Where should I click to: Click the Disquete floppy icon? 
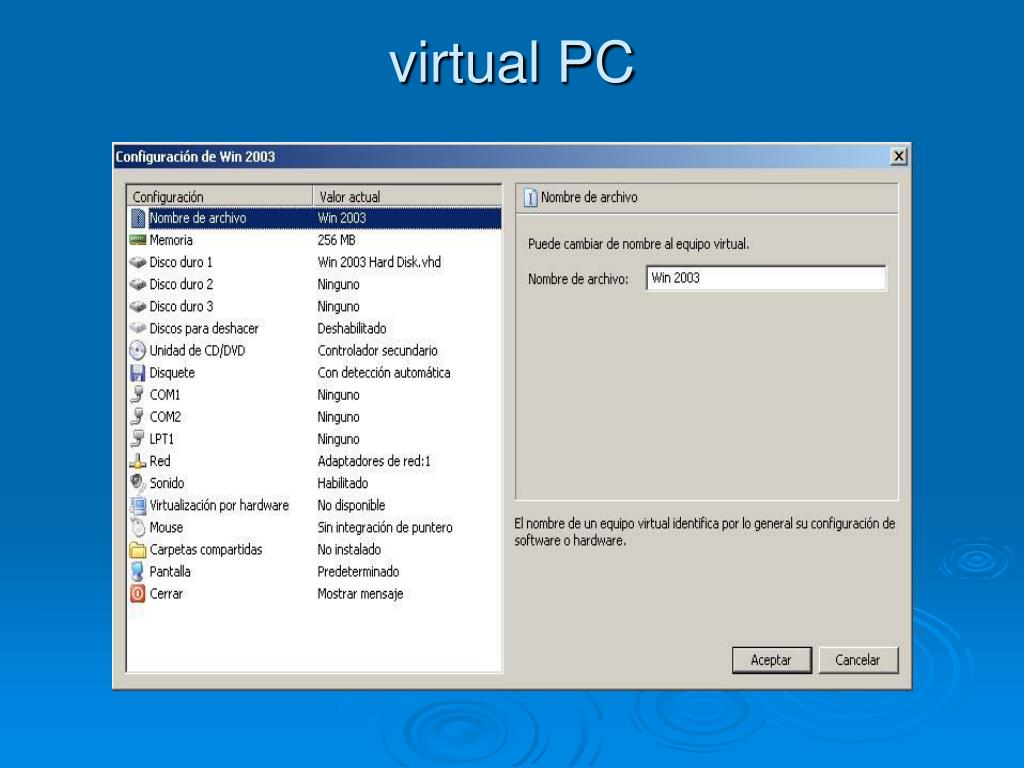[138, 373]
